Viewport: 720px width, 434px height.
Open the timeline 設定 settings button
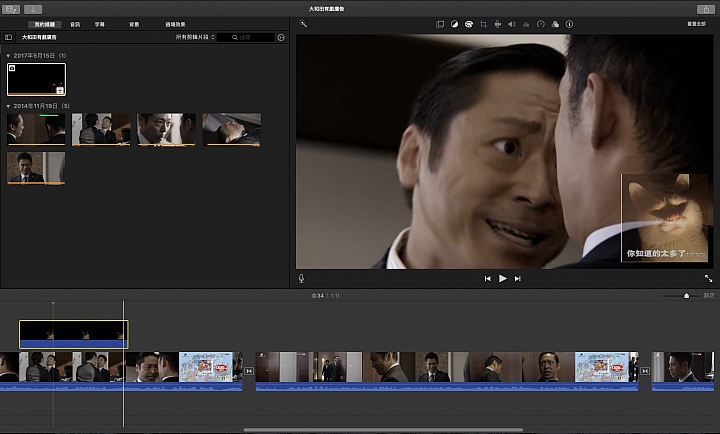tap(709, 295)
